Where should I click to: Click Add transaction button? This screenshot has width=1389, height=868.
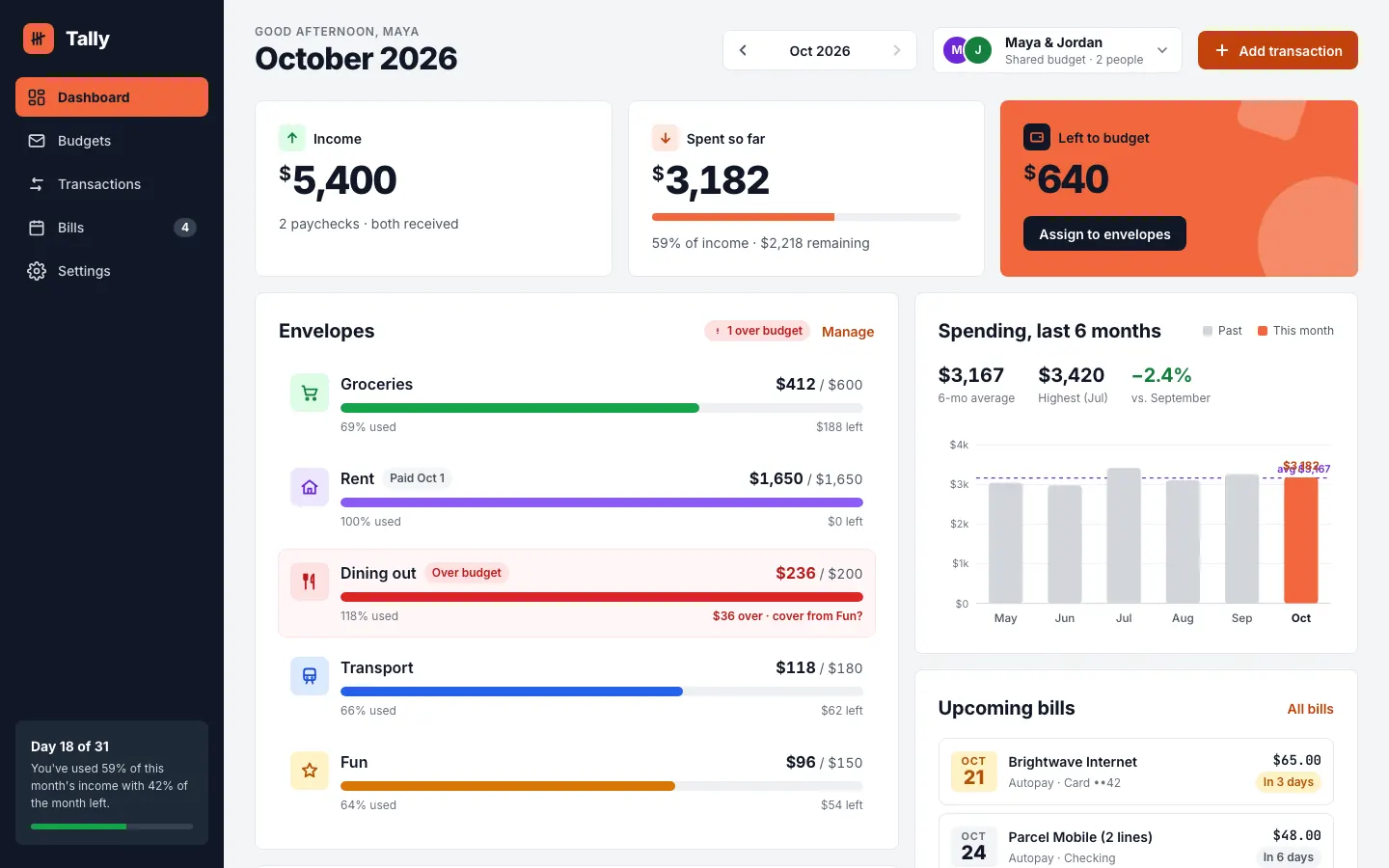tap(1278, 50)
